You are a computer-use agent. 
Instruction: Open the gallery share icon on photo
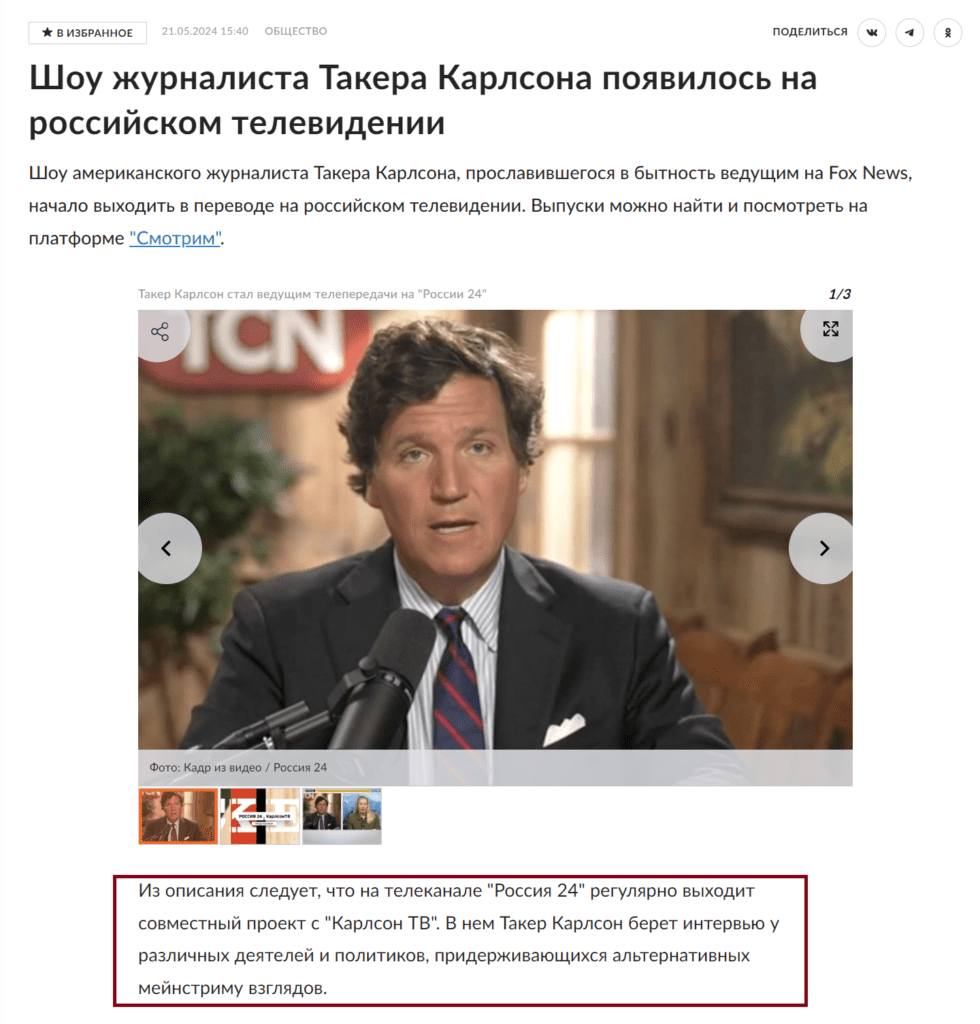[161, 332]
